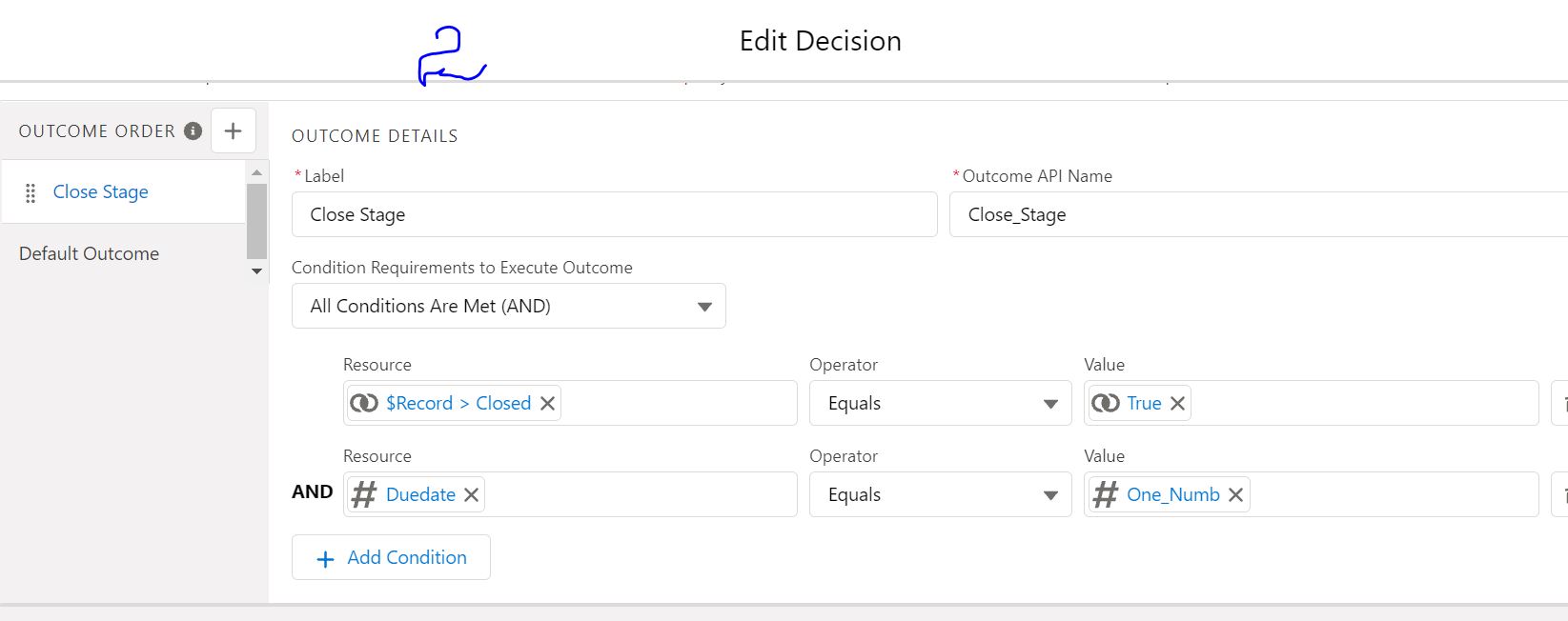Screen dimensions: 1568x621
Task: Remove the $Record > Closed resource pill
Action: [x=548, y=403]
